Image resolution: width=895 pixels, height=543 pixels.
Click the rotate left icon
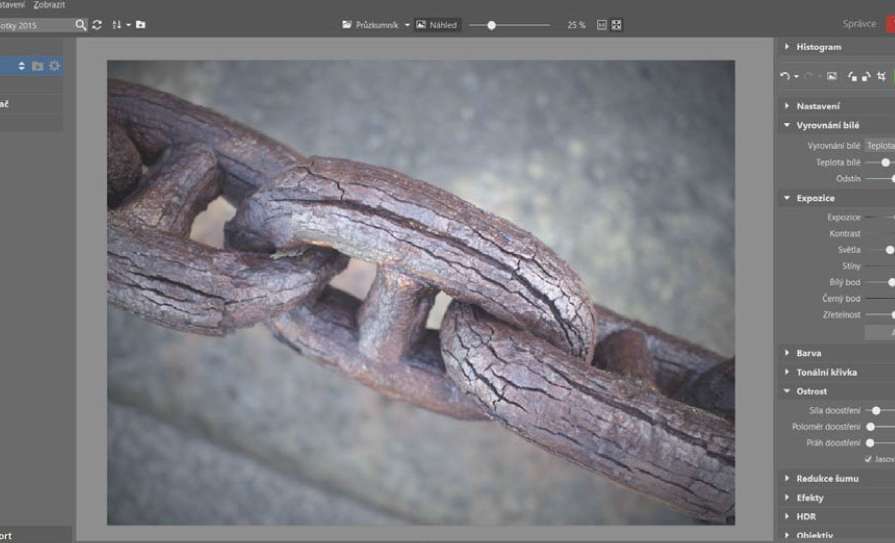(x=852, y=76)
